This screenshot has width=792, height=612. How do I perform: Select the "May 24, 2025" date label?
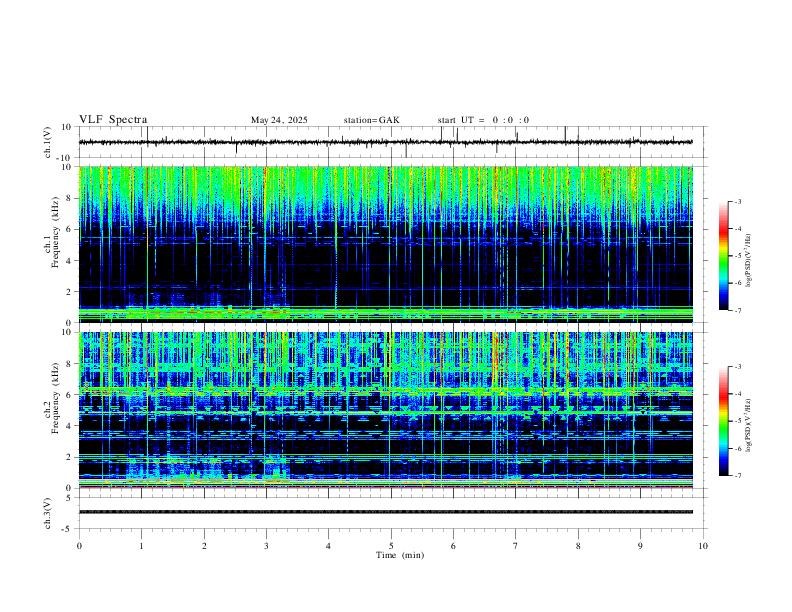tap(279, 120)
